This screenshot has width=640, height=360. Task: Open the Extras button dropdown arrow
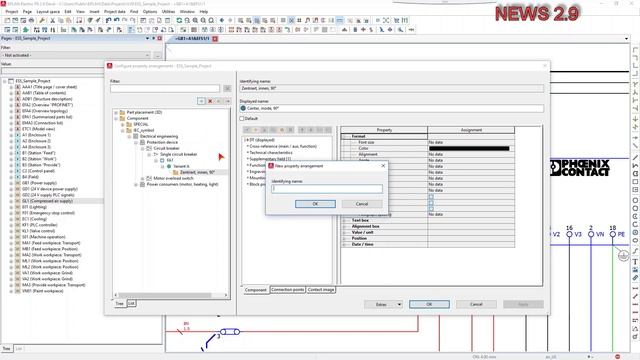[399, 304]
